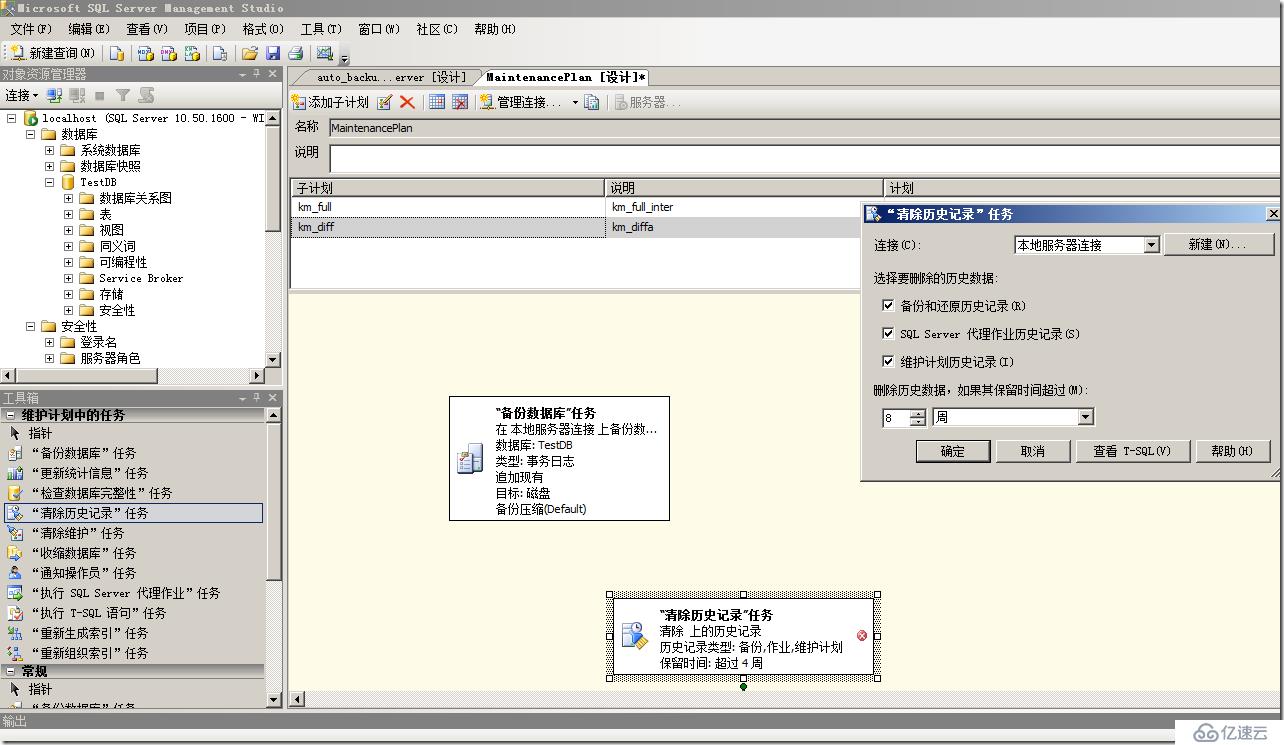The image size is (1284, 745).
Task: Open the 查看 menu
Action: (x=146, y=29)
